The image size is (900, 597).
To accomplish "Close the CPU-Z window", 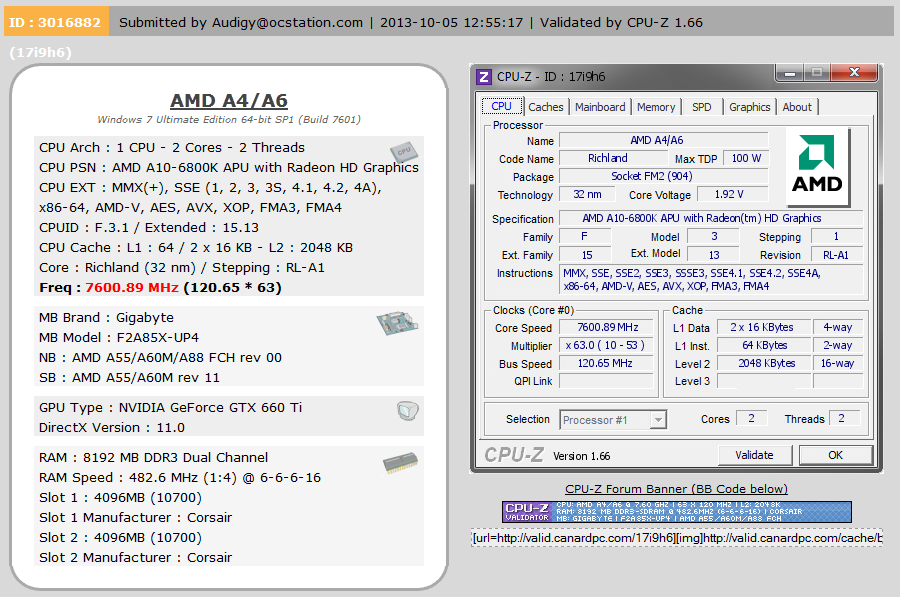I will pos(854,72).
